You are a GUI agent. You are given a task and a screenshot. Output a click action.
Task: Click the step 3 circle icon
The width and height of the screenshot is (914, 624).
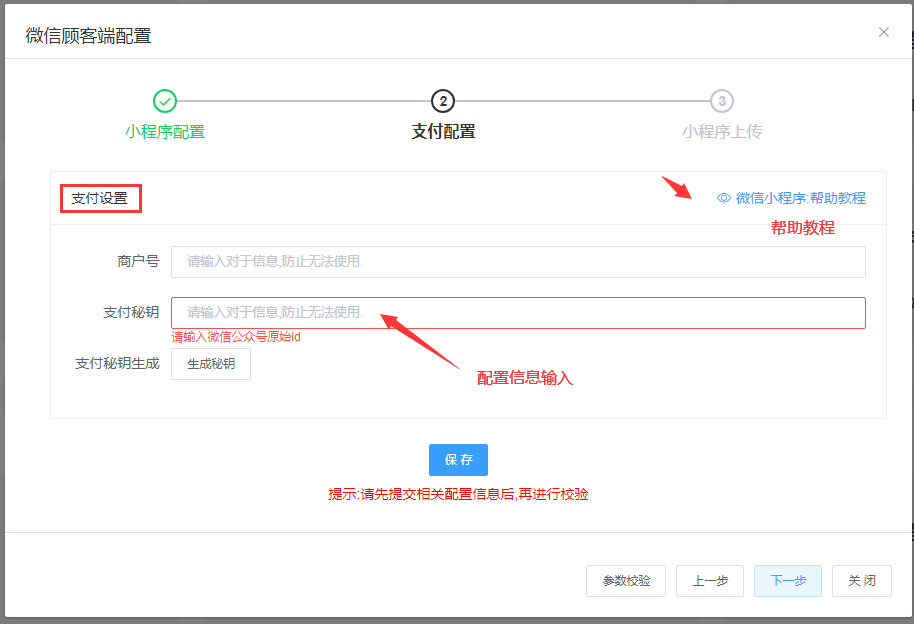click(x=722, y=101)
